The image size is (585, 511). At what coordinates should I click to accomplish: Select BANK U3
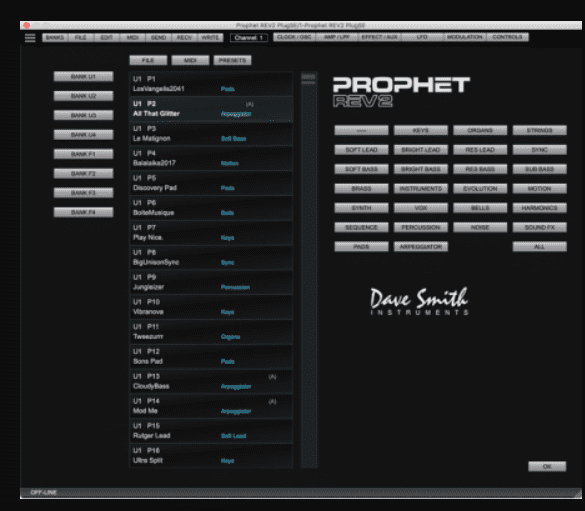[84, 115]
